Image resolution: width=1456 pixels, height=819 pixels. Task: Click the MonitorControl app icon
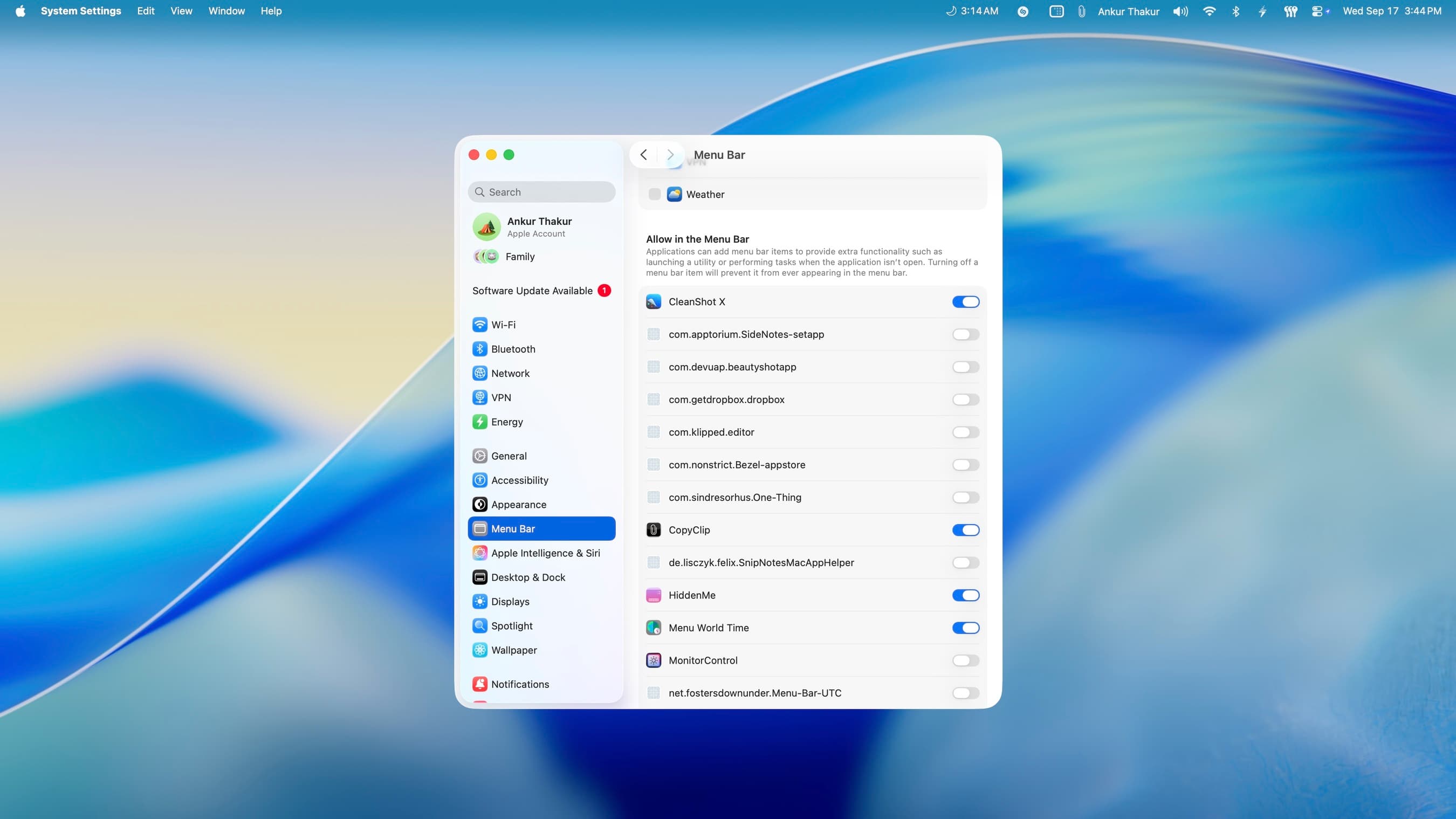tap(654, 660)
